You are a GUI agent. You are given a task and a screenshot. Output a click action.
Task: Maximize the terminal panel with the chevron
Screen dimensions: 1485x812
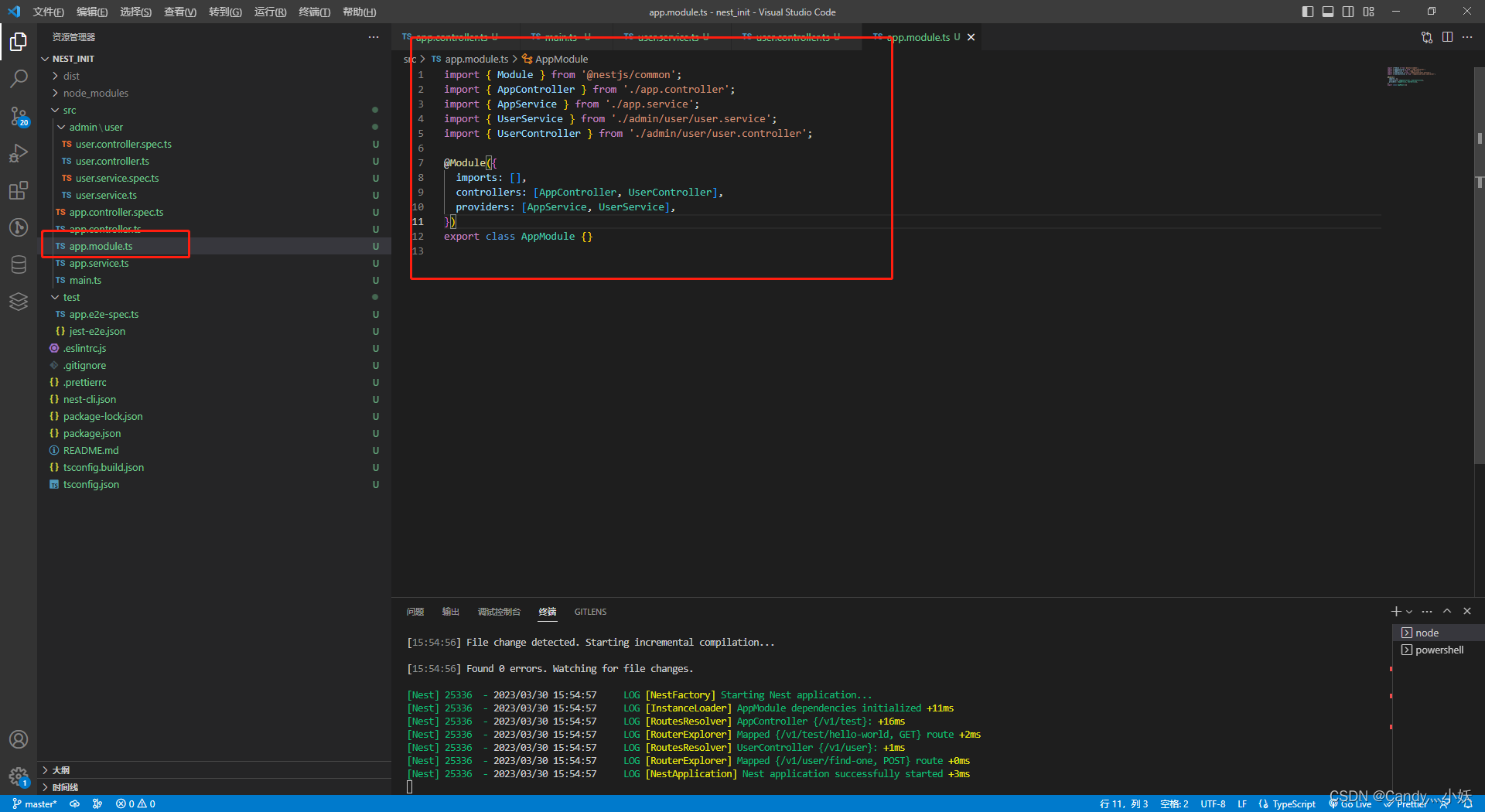point(1446,611)
